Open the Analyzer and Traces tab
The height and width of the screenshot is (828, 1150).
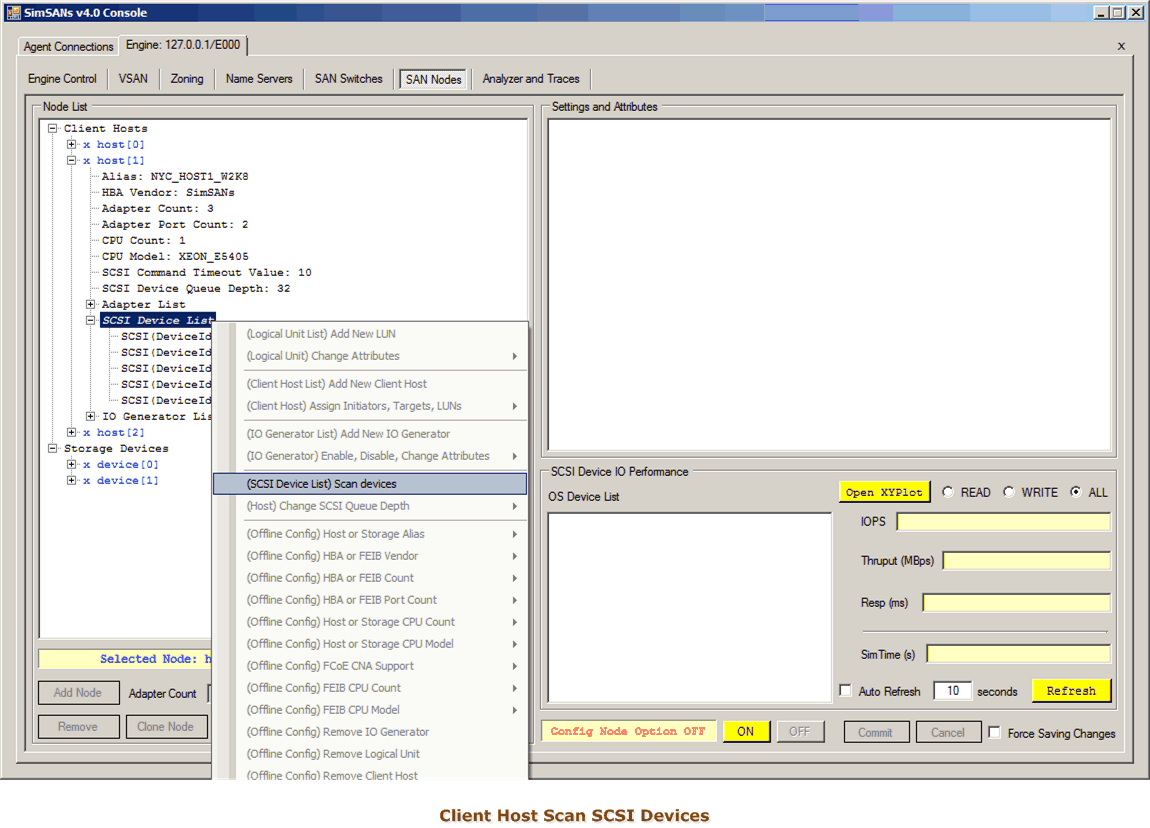point(531,79)
